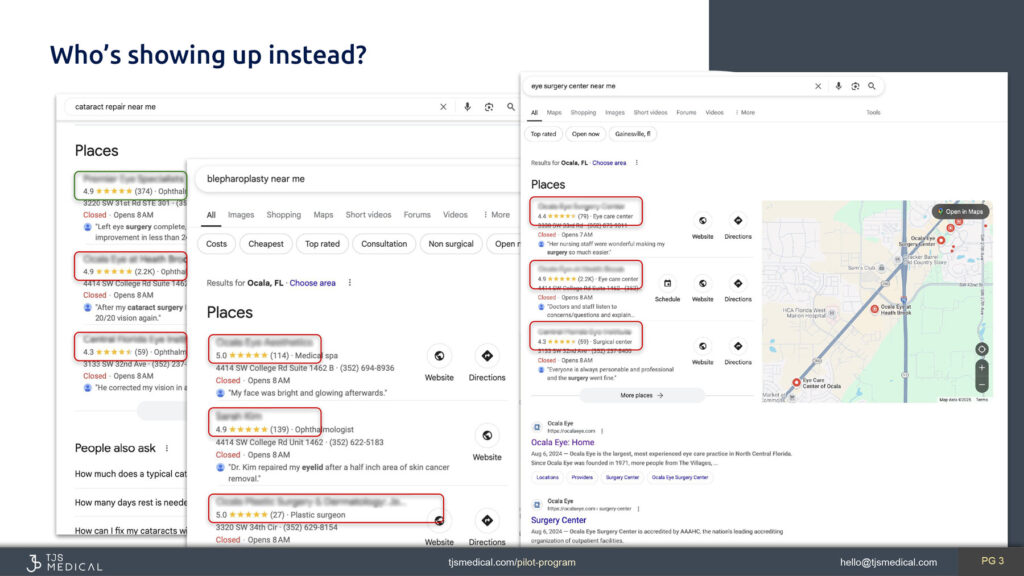Viewport: 1024px width, 576px height.
Task: Open Website icon for the 4.9 Ophthalmologist listing
Action: click(x=487, y=436)
